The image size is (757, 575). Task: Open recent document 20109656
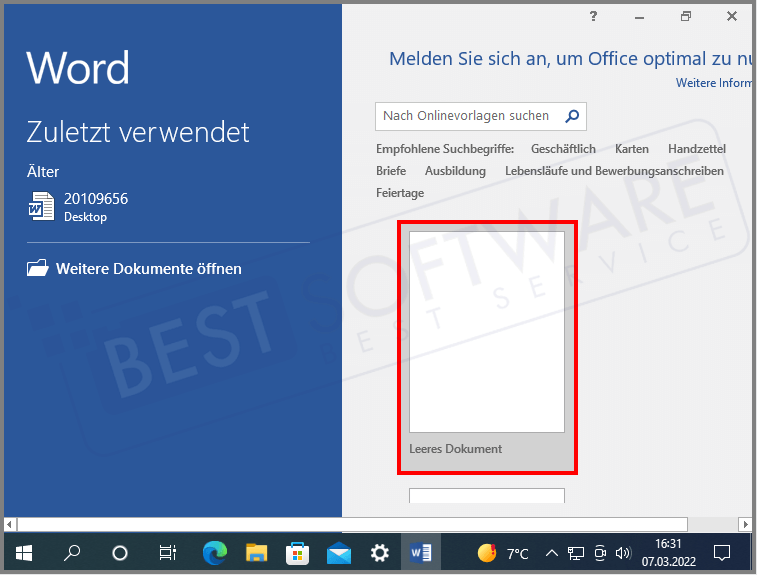point(78,207)
